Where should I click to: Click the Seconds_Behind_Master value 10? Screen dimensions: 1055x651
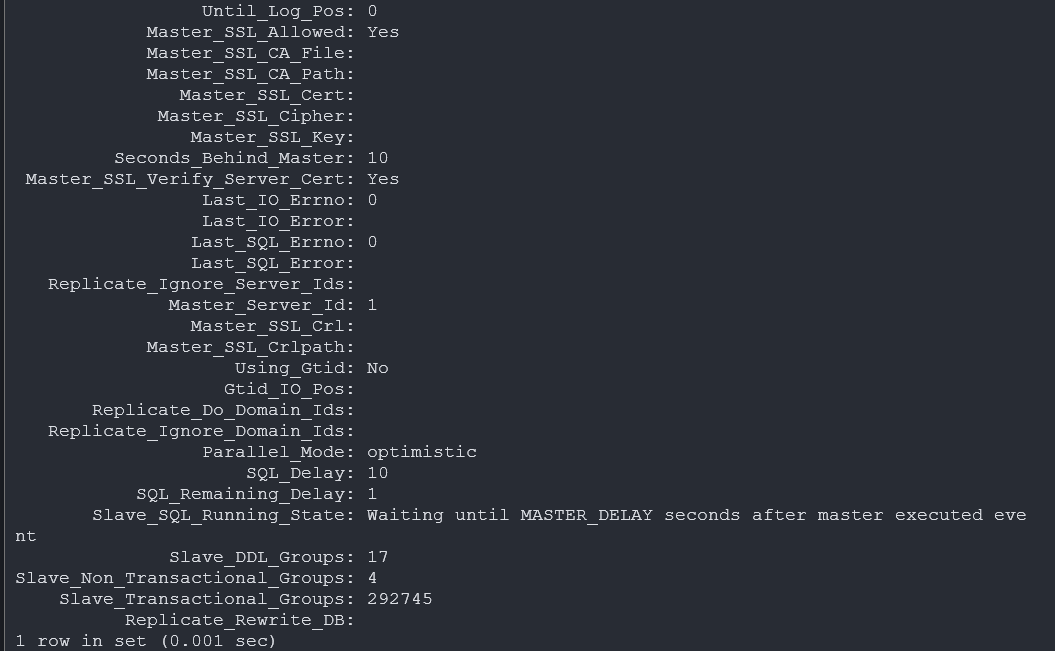(x=377, y=158)
